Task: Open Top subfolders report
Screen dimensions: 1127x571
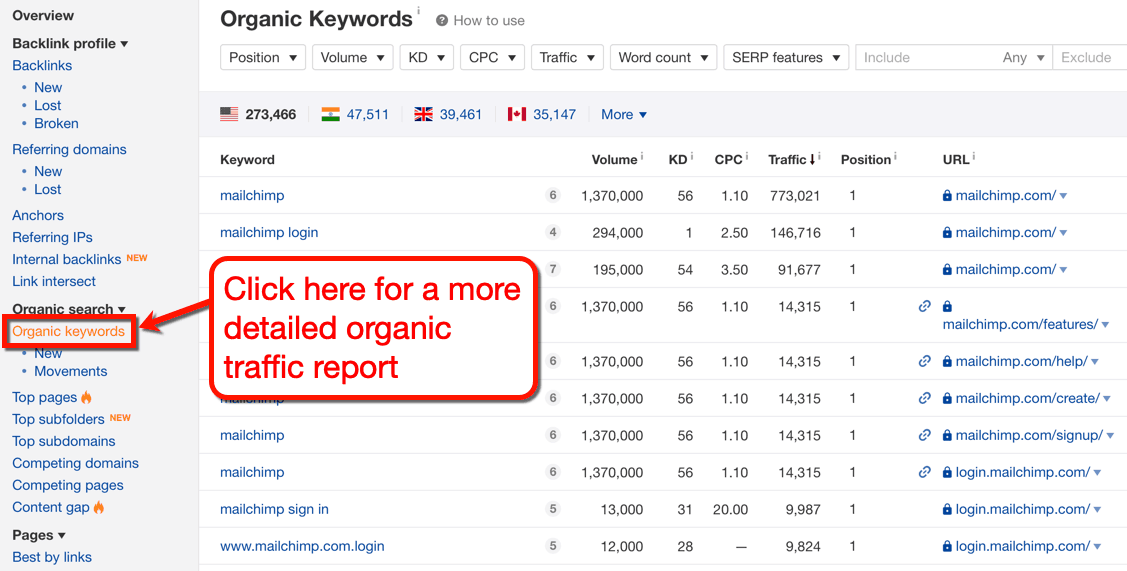Action: (x=58, y=419)
